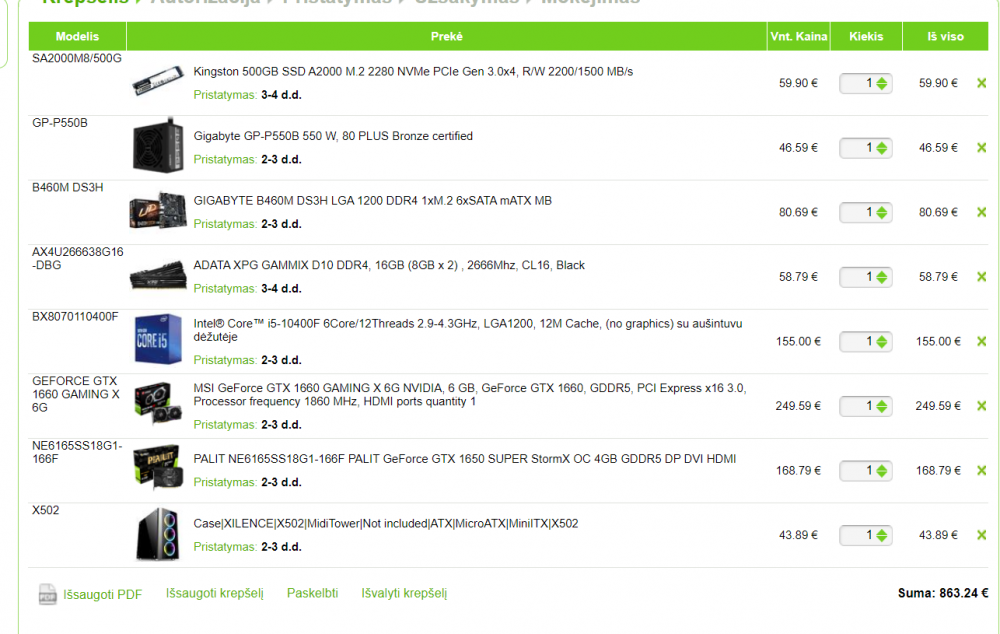Click Išsaugoti krepšelį link
Screen dimensions: 1000x634
(214, 593)
